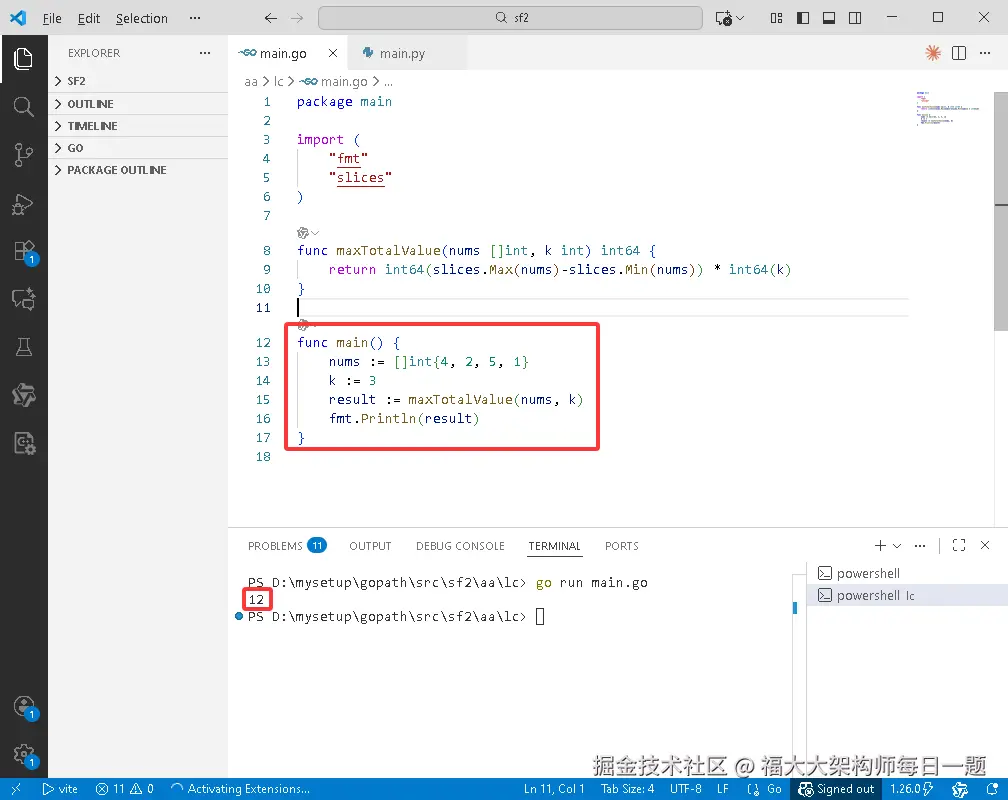Screen dimensions: 1008x800
Task: Click the 'Signed out' Copilot status
Action: pos(836,789)
